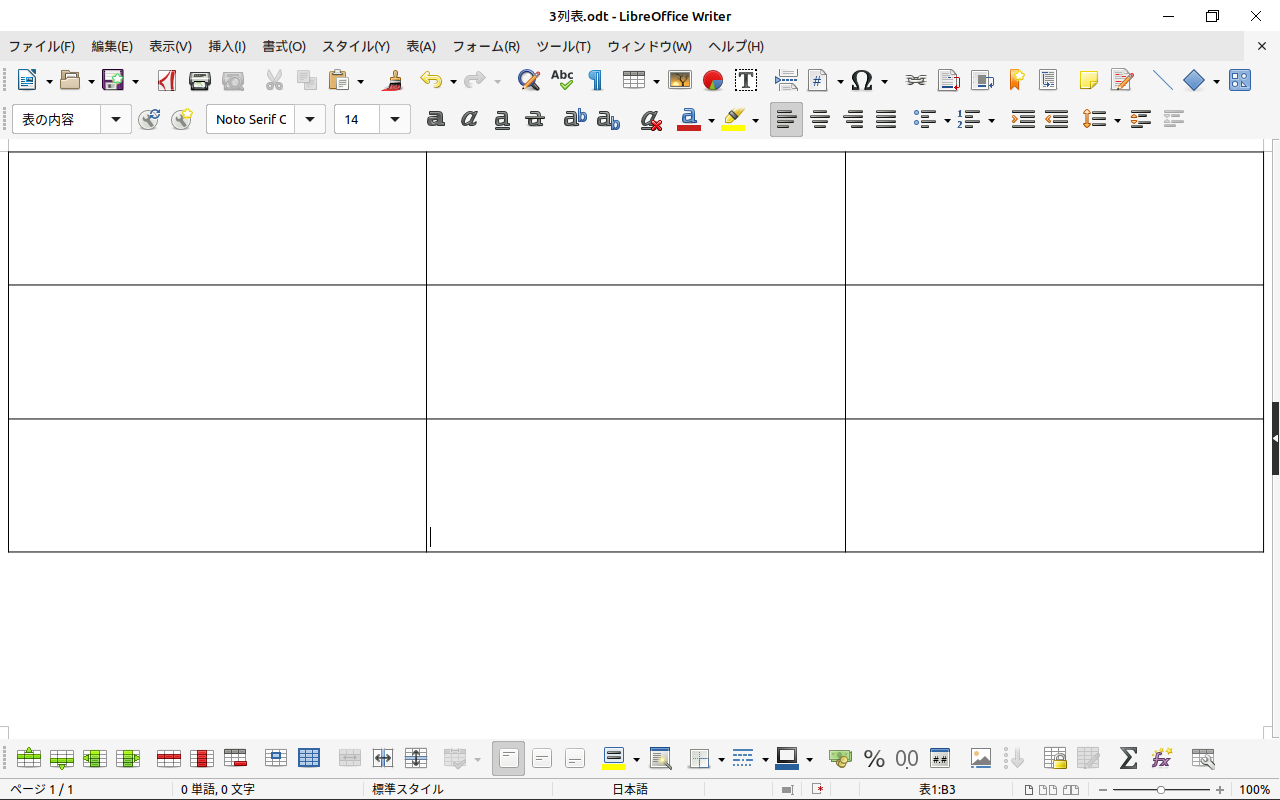Toggle bold formatting
1280x800 pixels.
(435, 120)
